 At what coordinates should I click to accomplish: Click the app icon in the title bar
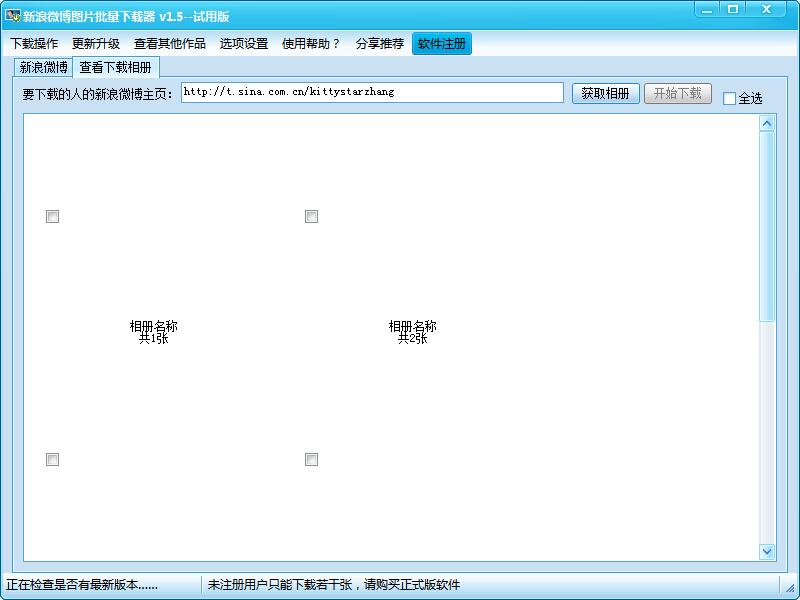tap(13, 16)
